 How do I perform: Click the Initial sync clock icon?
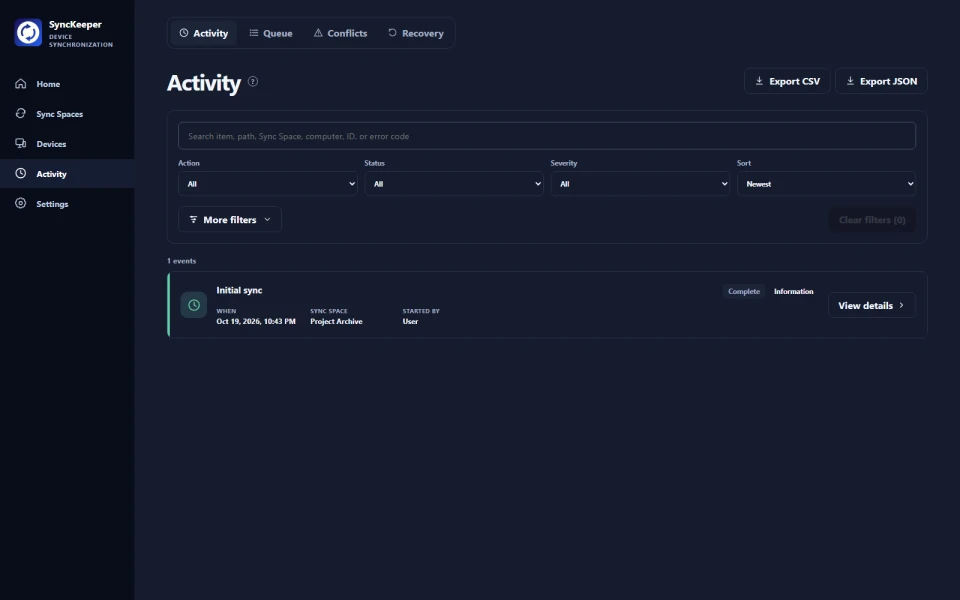click(x=193, y=305)
